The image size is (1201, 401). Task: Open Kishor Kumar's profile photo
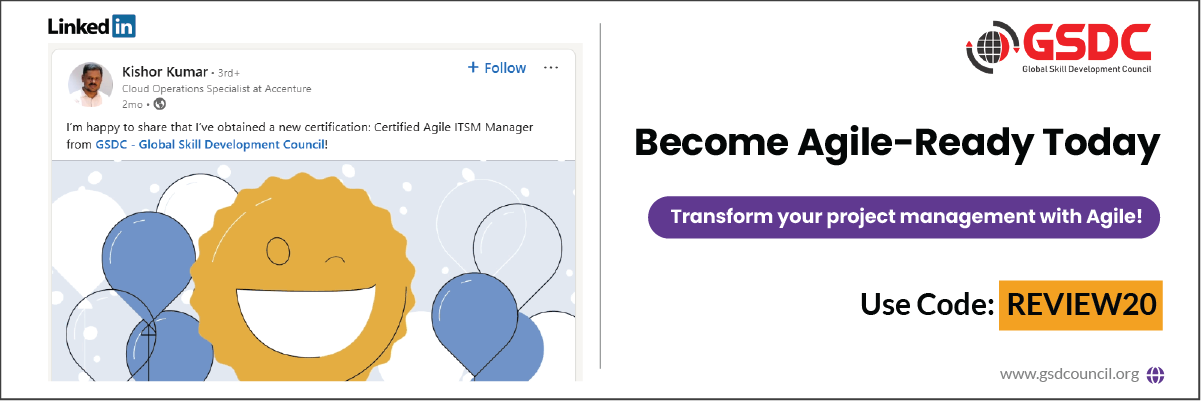pyautogui.click(x=90, y=84)
